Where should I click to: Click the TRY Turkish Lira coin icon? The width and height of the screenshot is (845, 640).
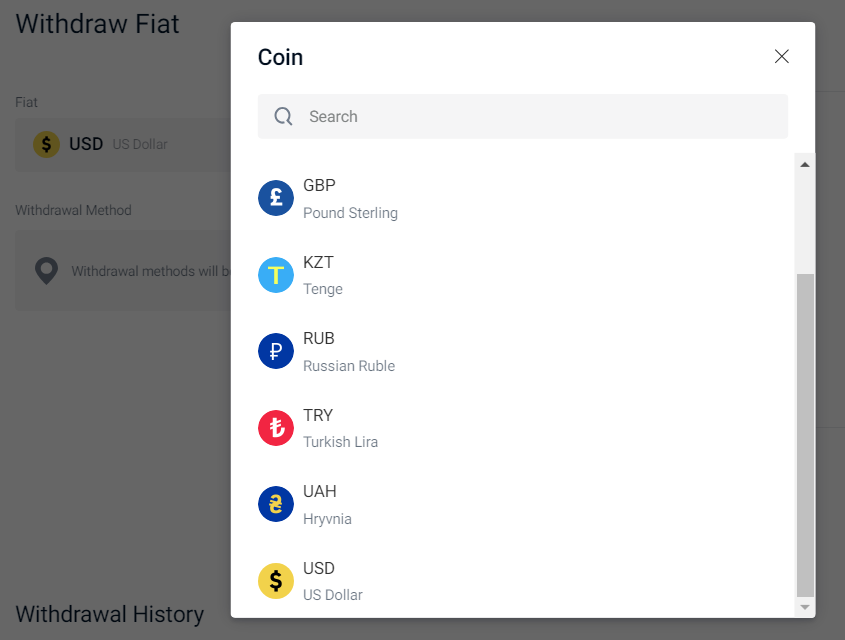[275, 428]
